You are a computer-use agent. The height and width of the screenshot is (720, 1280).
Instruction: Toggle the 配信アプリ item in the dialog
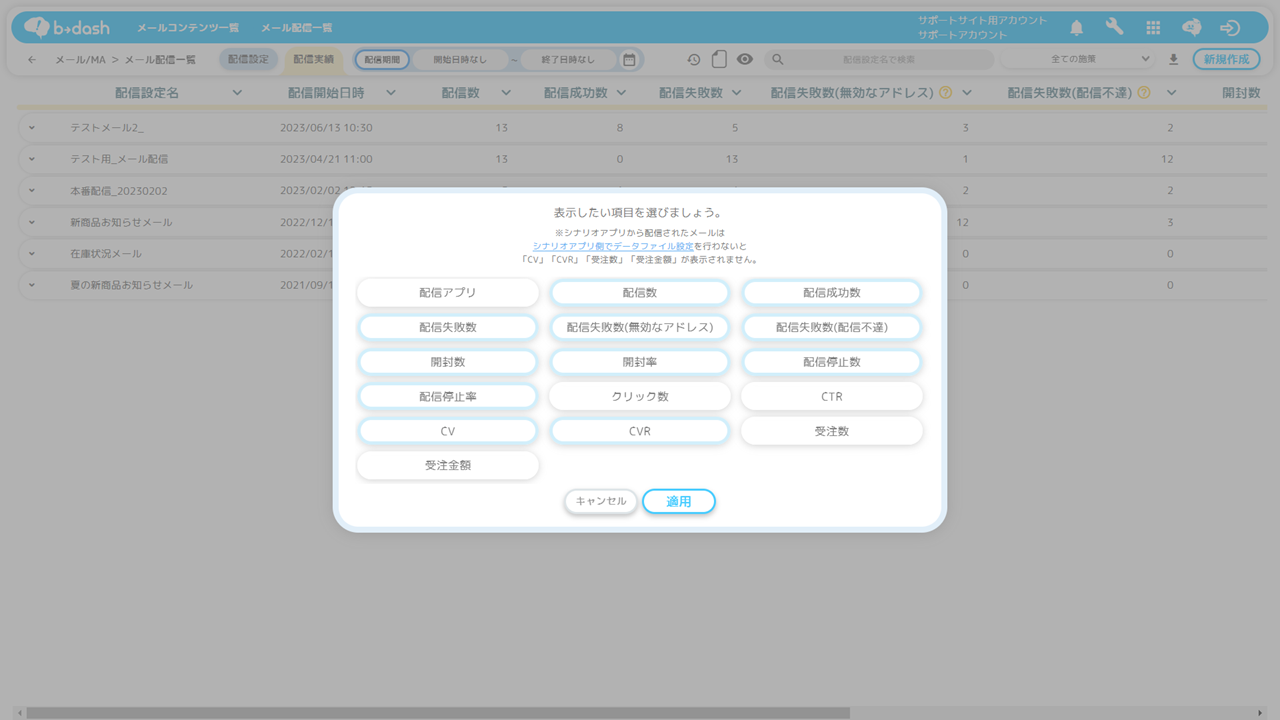pyautogui.click(x=448, y=293)
